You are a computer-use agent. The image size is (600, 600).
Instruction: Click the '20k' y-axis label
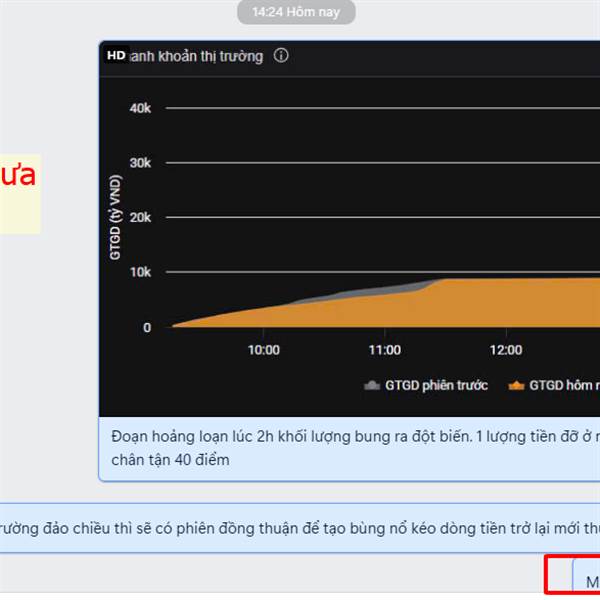140,217
